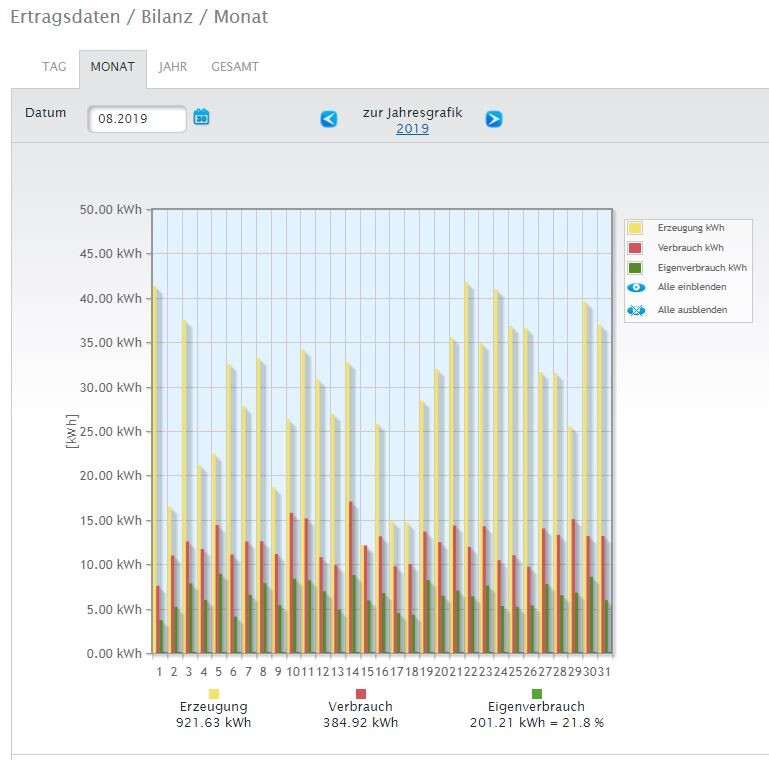Open the 2019 yearly graph link
The image size is (769, 760).
[x=412, y=129]
